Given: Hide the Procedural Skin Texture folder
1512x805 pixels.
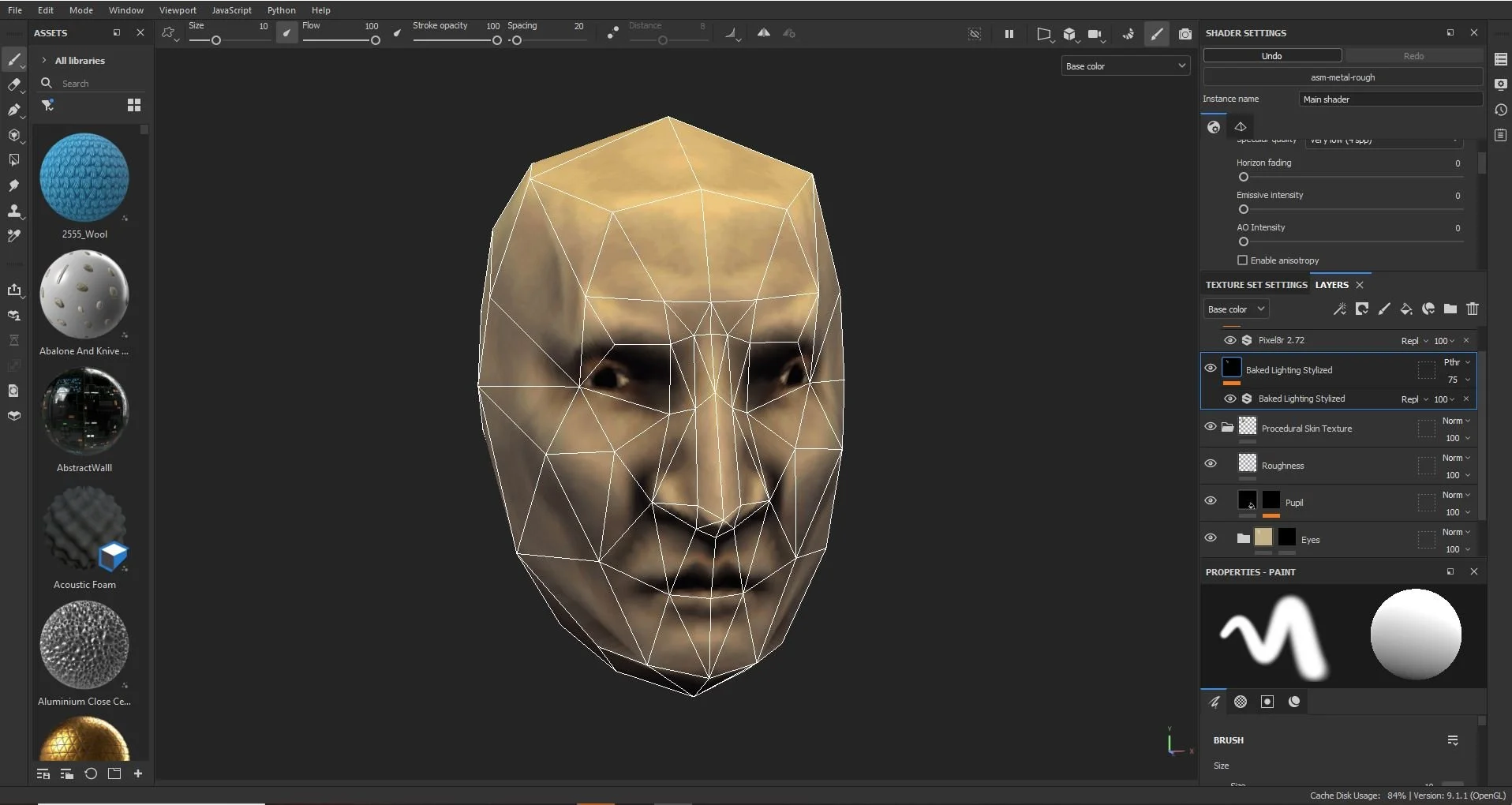Looking at the screenshot, I should 1210,427.
